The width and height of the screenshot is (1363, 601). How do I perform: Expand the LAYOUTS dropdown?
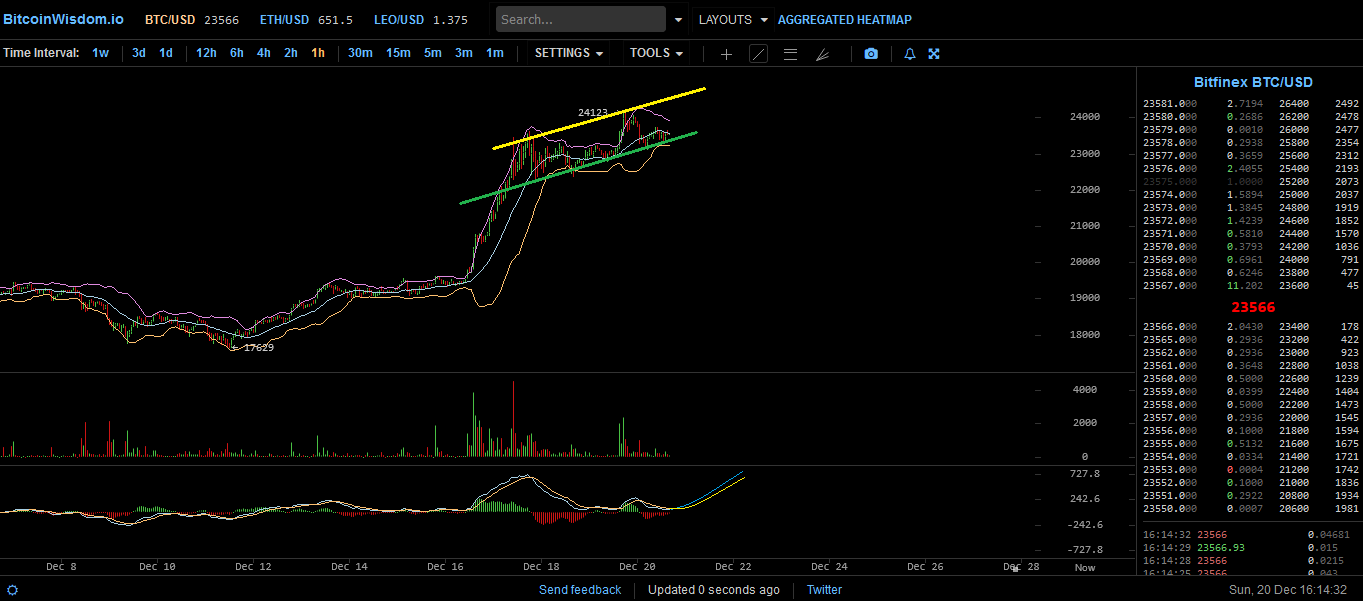734,19
